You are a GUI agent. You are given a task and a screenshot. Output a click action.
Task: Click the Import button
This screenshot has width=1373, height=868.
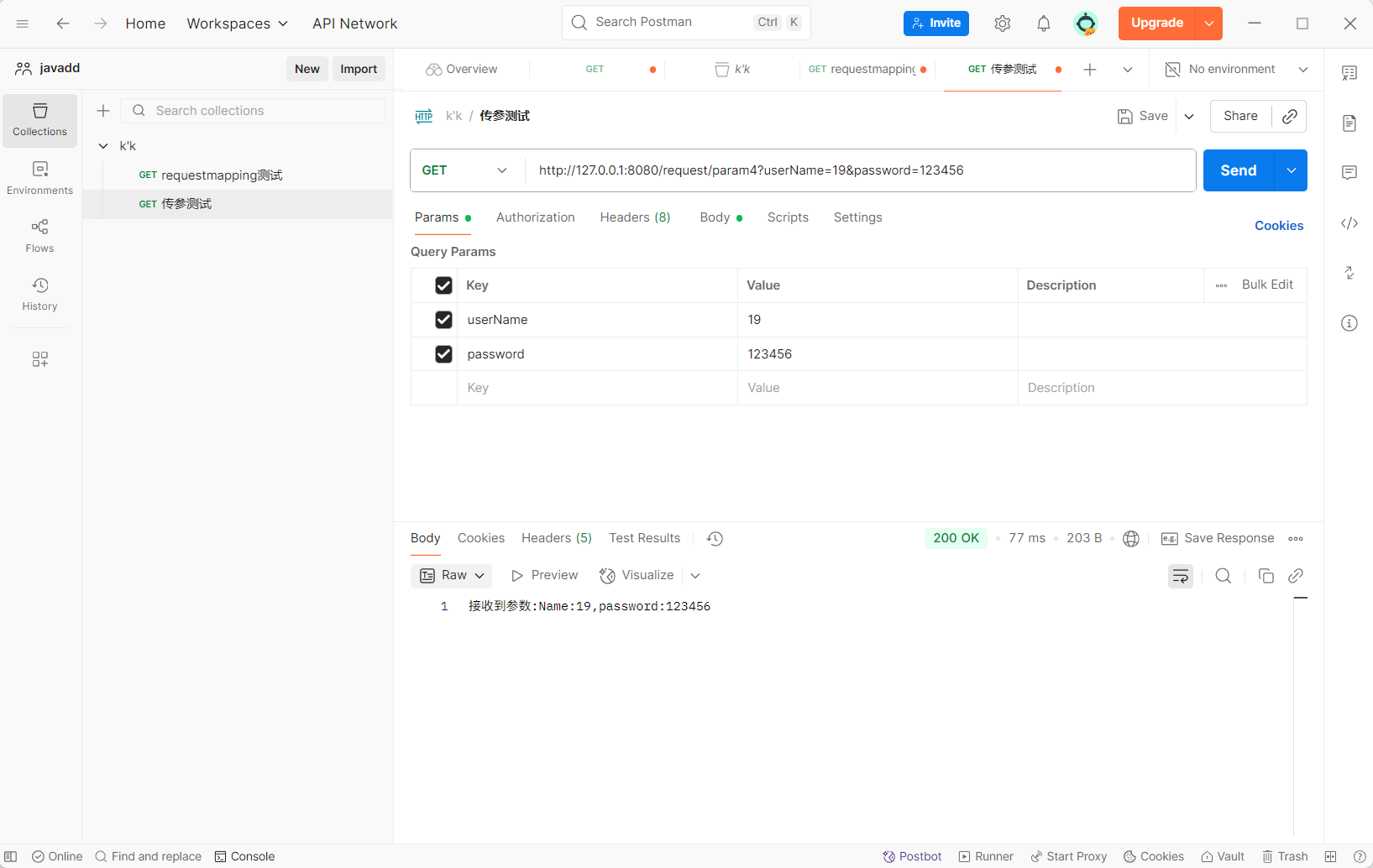pos(359,69)
